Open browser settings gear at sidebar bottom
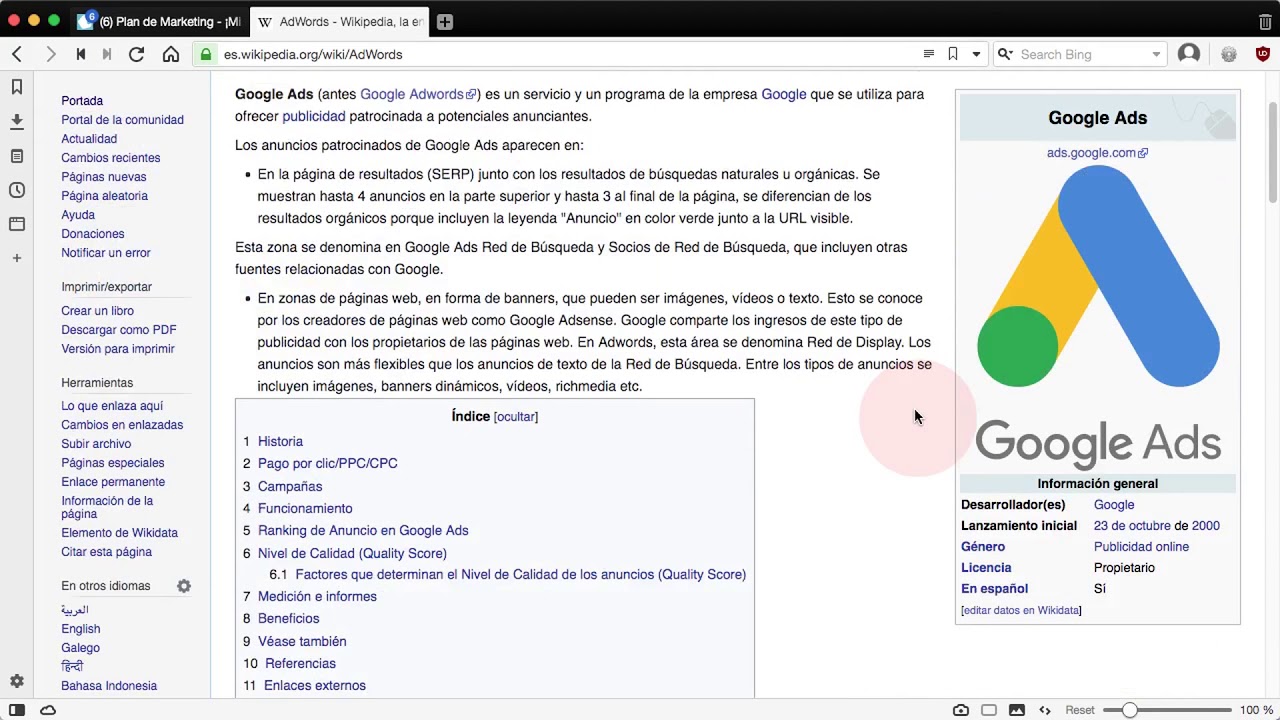This screenshot has width=1280, height=720. 17,681
